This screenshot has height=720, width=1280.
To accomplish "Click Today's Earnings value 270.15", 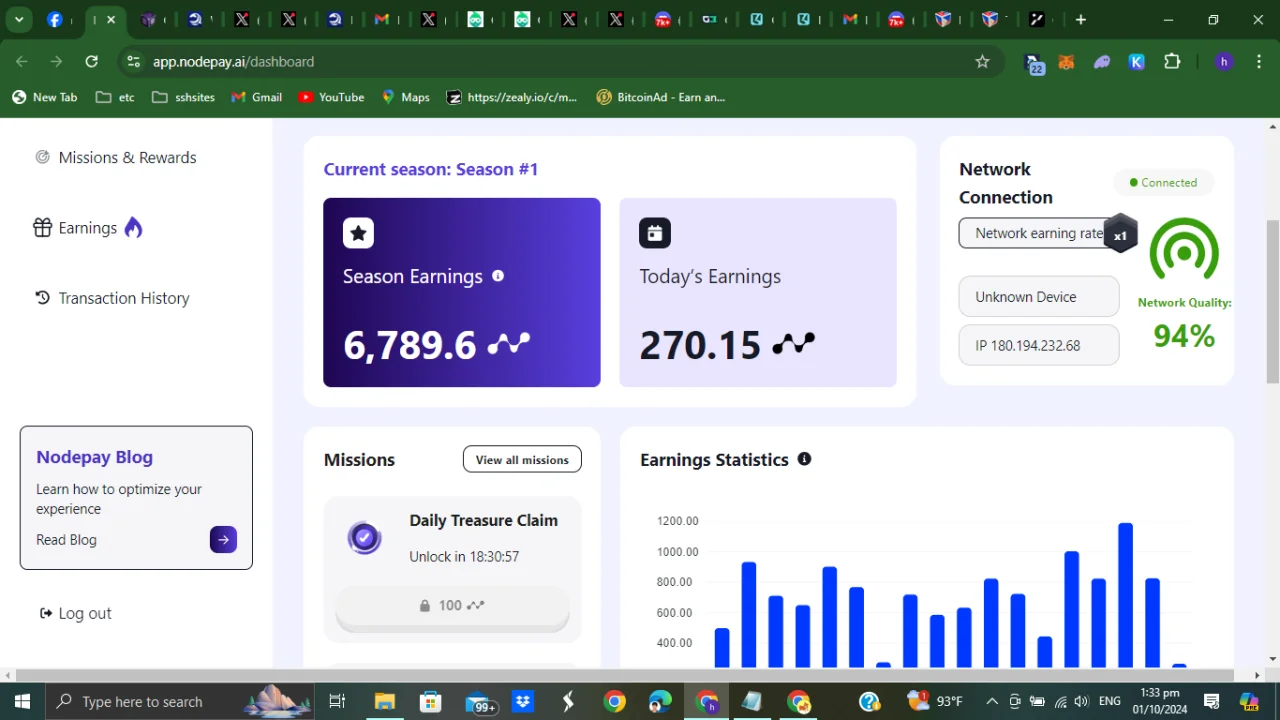I will pos(700,345).
